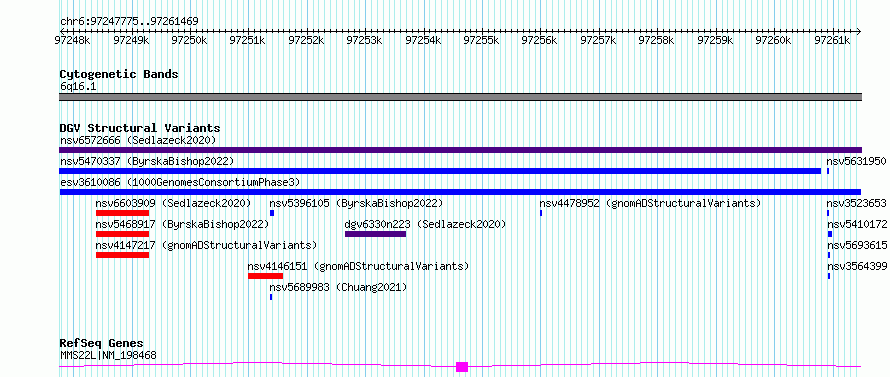Open the nsv4147217 (gnomADStructuralVariants) label
Viewport: 890px width, 377px height.
206,245
